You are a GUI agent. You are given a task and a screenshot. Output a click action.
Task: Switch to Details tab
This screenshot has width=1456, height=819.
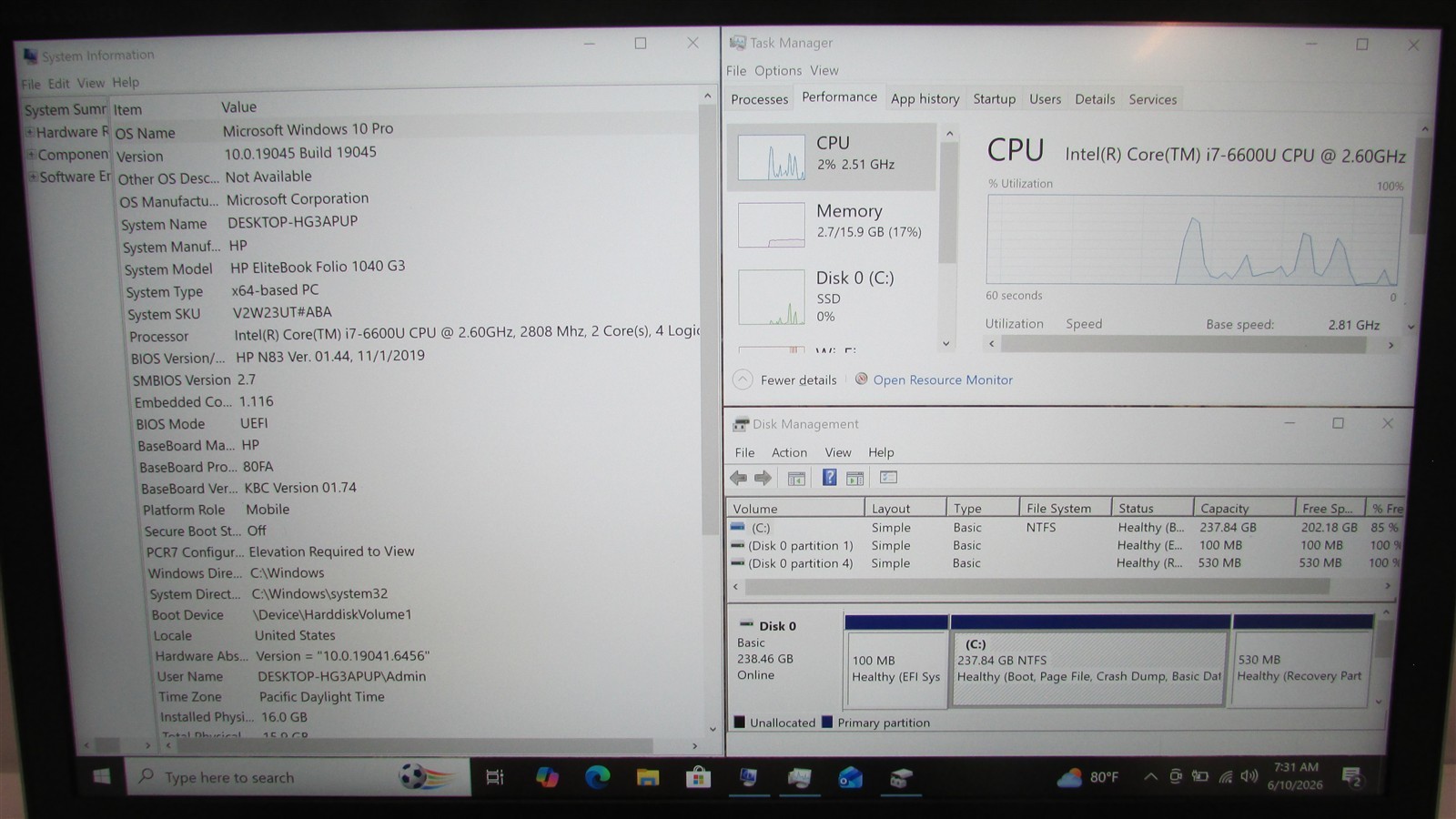(1095, 99)
